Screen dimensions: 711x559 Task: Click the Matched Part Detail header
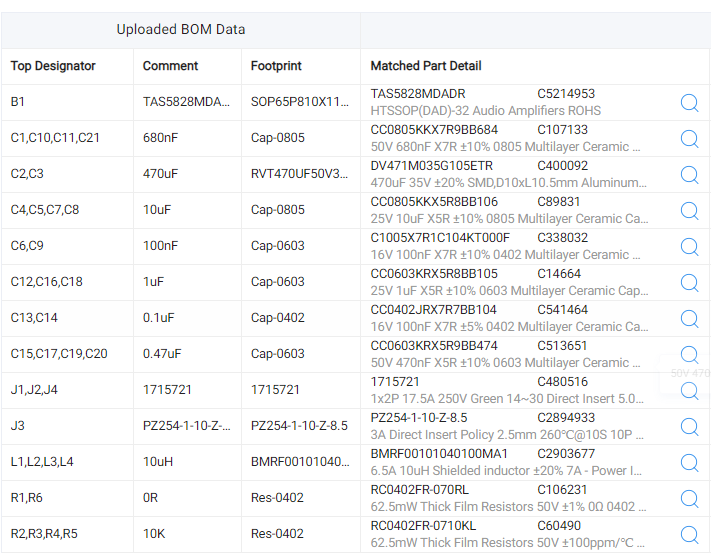pos(426,66)
